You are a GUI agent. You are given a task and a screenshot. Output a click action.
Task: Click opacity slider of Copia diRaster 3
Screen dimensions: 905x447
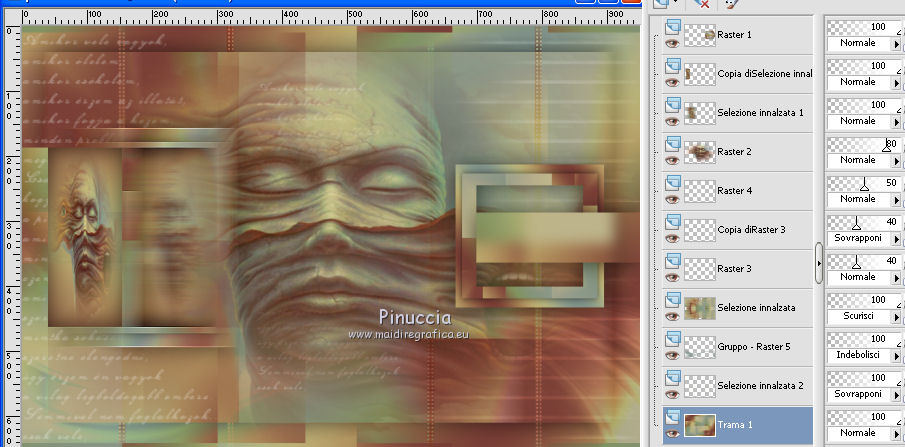[864, 222]
